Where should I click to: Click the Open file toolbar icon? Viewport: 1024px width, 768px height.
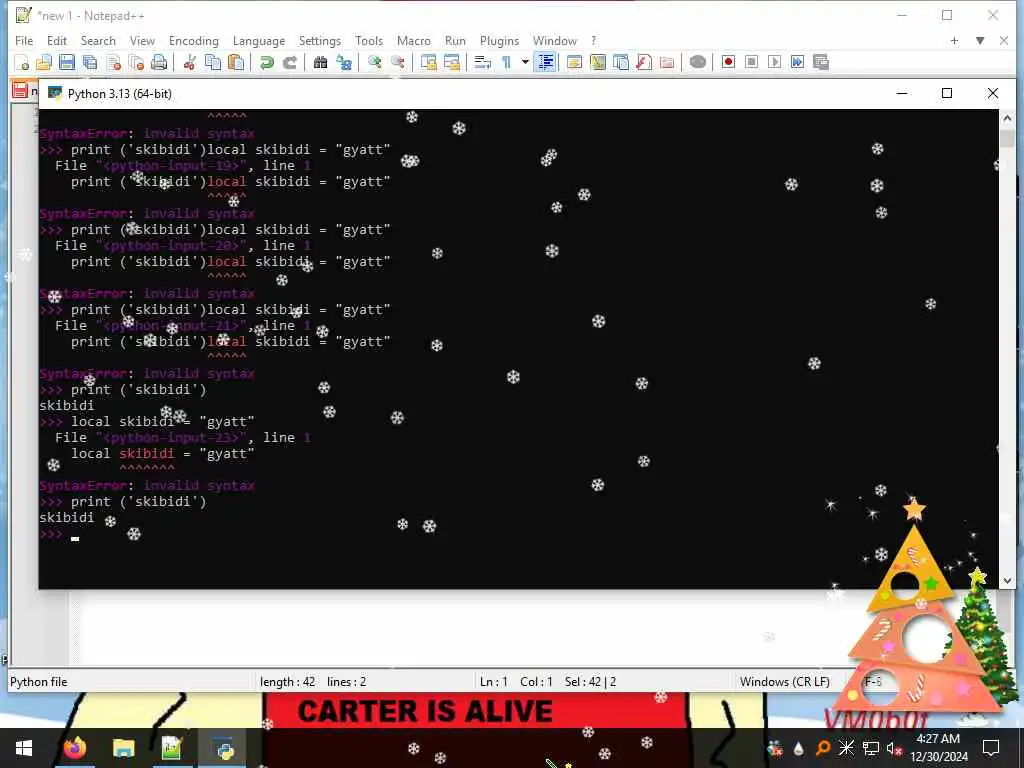tap(44, 63)
